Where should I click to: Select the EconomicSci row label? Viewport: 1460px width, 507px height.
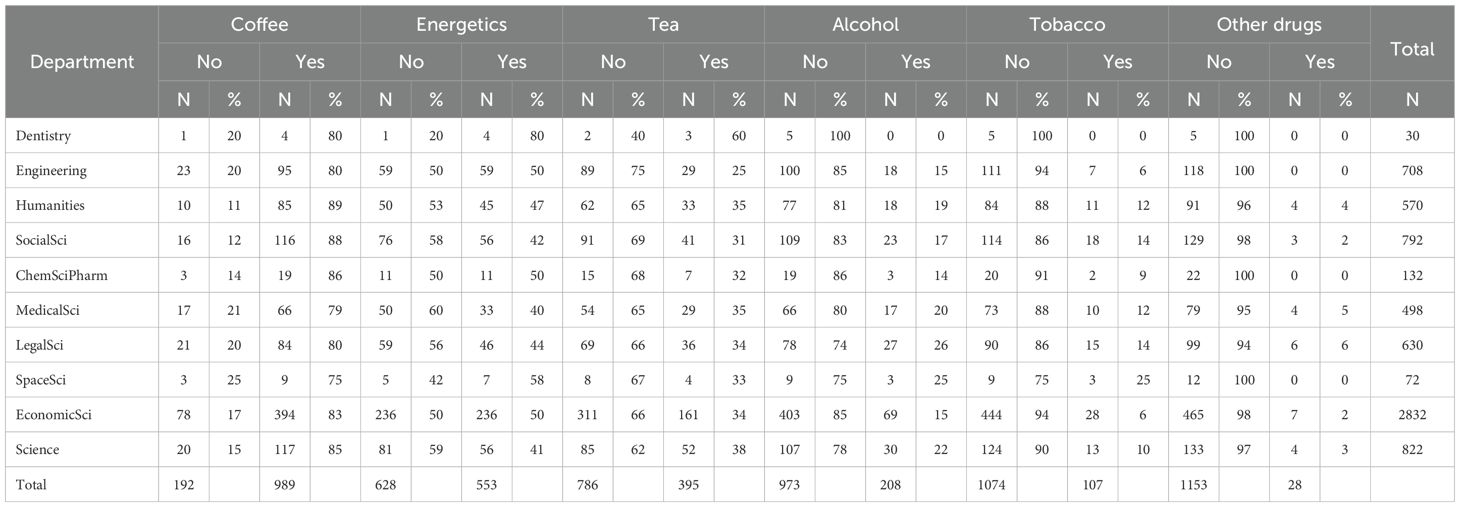(x=50, y=415)
